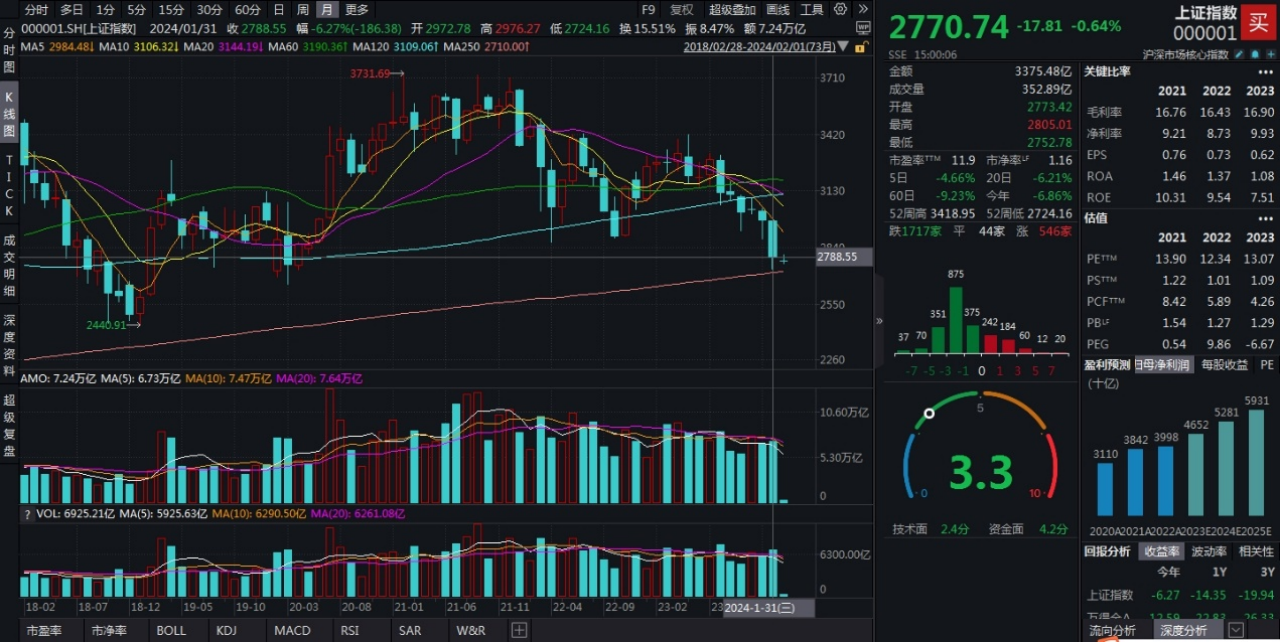Select the 5分 five-minute period
The height and width of the screenshot is (642, 1280).
[136, 9]
